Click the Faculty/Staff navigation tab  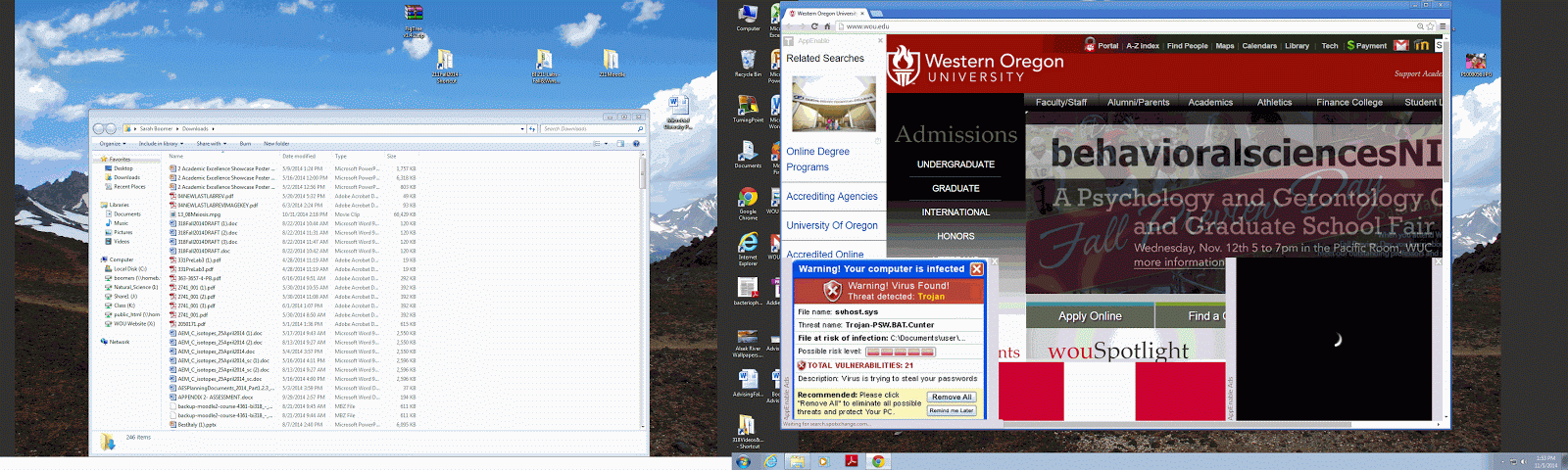pyautogui.click(x=1060, y=102)
